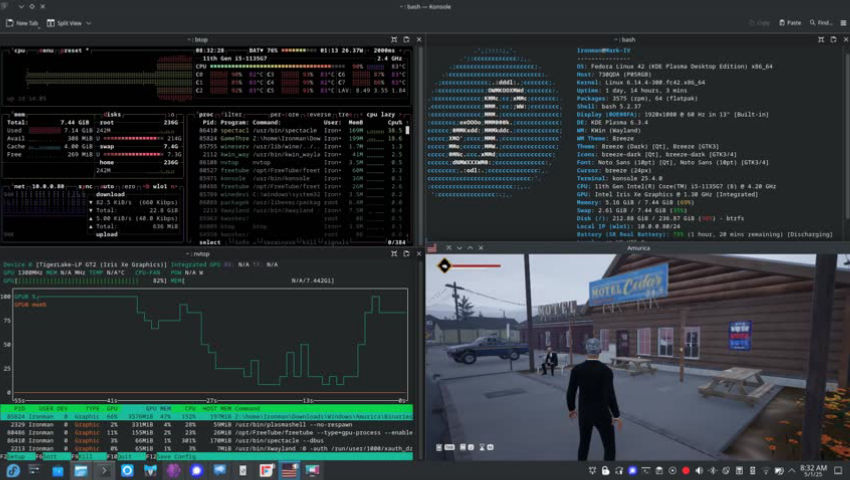Open the FreeTube taskbar icon

point(266,471)
